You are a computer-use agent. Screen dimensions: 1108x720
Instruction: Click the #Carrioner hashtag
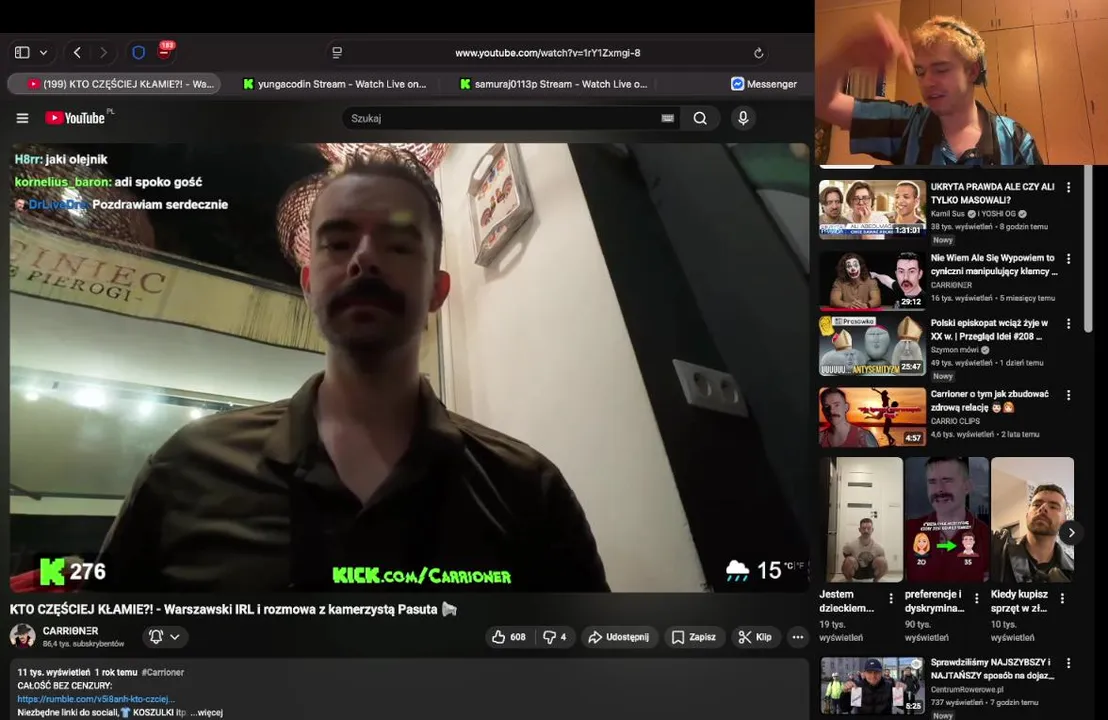pyautogui.click(x=163, y=672)
